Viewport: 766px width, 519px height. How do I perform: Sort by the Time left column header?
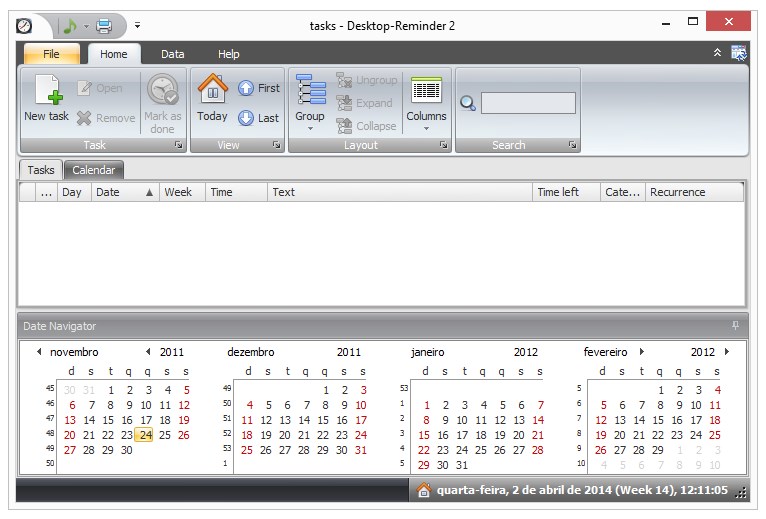coord(566,192)
